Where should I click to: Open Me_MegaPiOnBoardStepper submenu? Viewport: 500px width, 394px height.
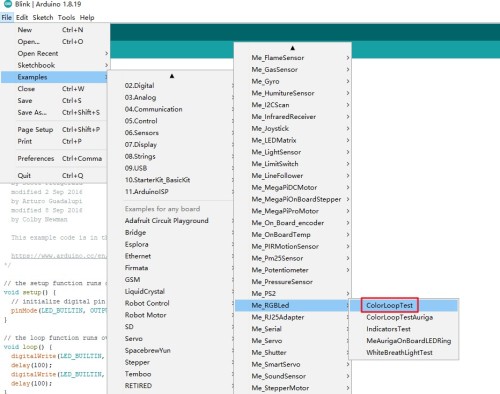click(x=293, y=199)
